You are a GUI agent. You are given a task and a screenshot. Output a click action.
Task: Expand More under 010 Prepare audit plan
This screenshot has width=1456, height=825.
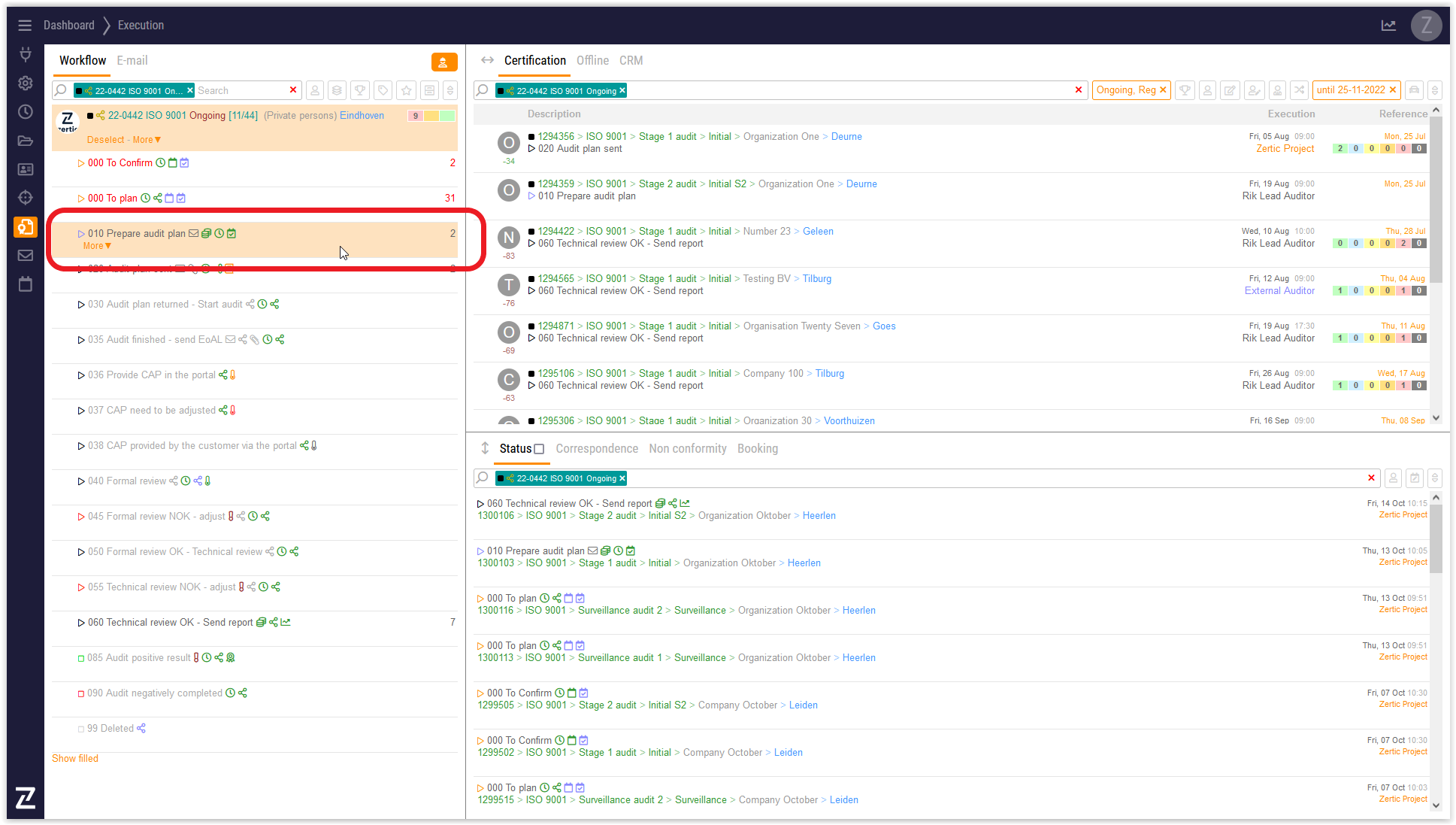pyautogui.click(x=97, y=246)
